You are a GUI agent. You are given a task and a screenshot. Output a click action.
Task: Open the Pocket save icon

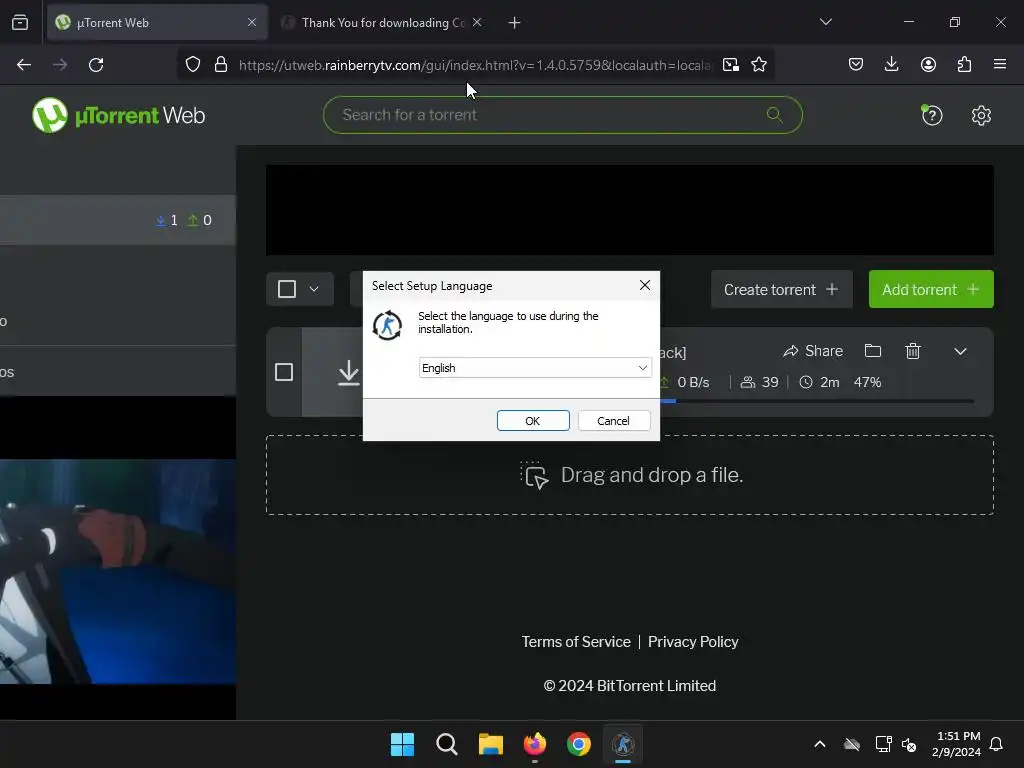856,64
